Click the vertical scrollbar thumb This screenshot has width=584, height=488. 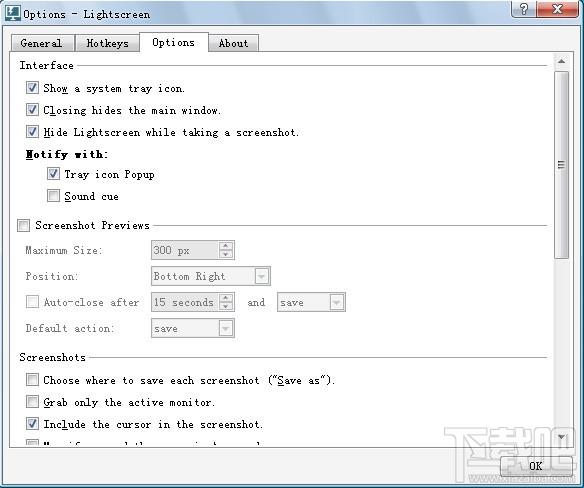pos(561,165)
